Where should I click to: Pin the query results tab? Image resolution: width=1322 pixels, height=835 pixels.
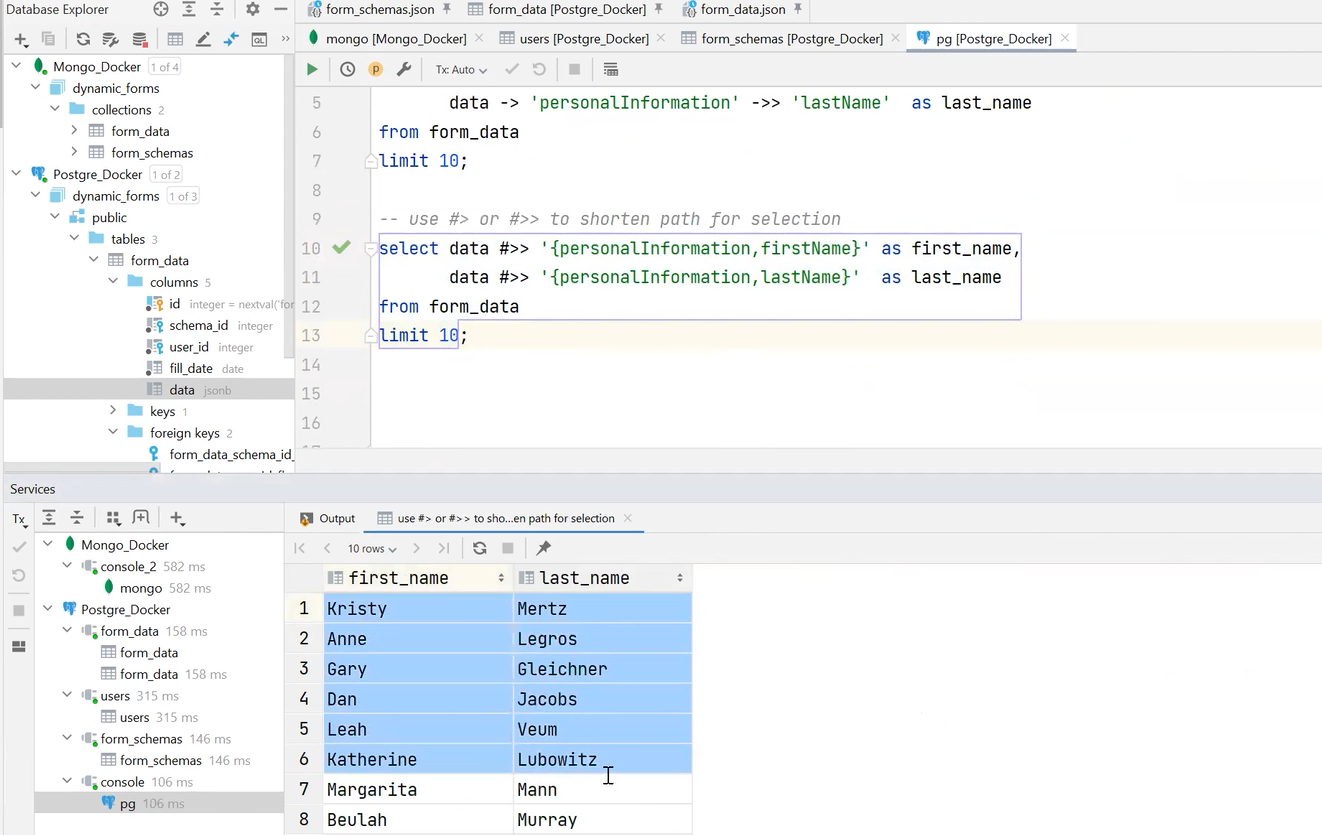[x=543, y=548]
